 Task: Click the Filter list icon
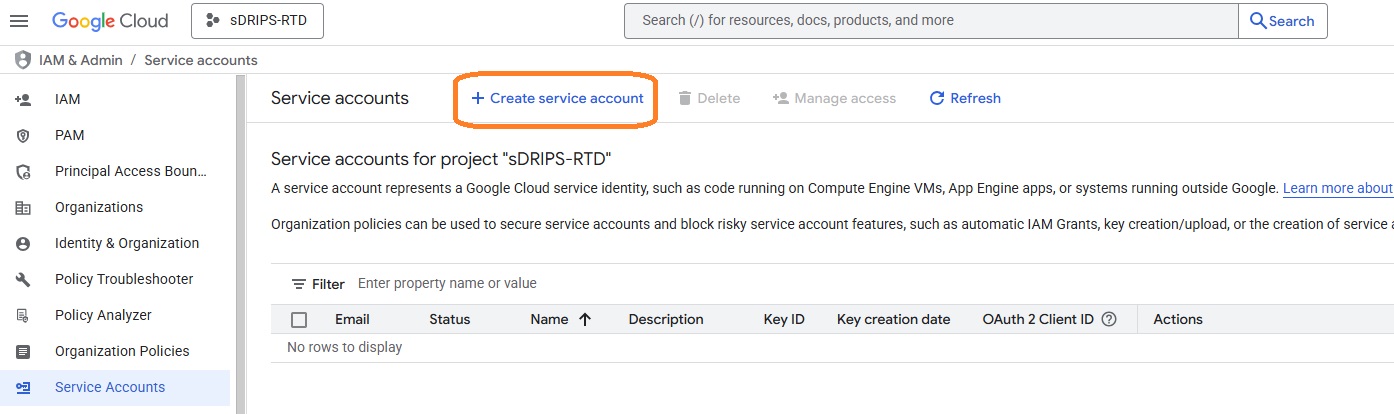point(298,284)
